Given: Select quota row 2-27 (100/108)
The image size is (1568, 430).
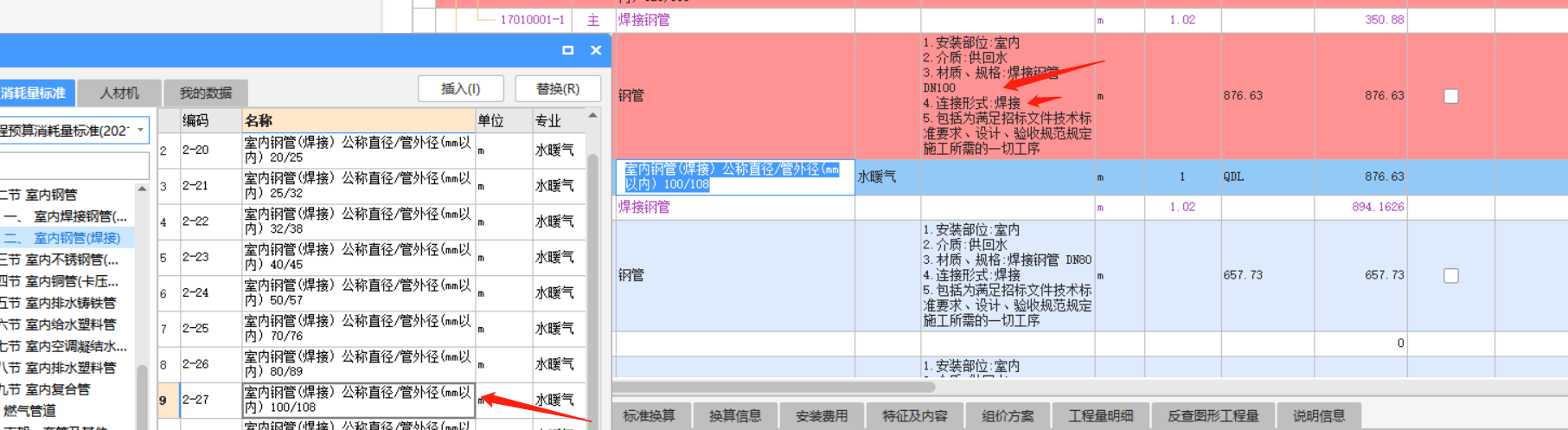Looking at the screenshot, I should coord(372,401).
